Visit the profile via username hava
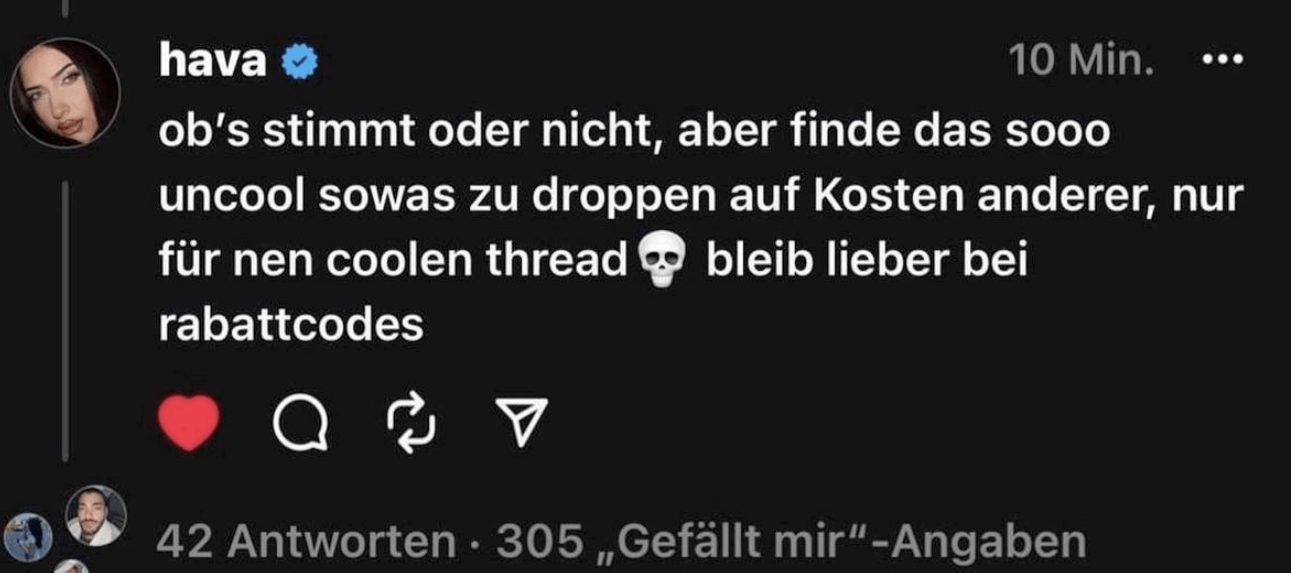This screenshot has width=1291, height=573. [x=213, y=62]
